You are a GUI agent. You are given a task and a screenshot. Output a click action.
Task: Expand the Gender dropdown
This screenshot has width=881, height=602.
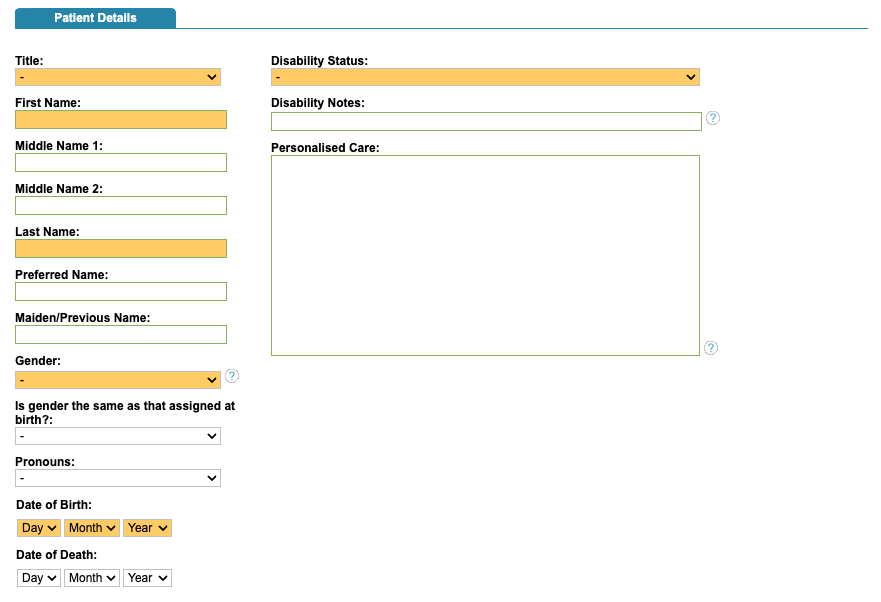pos(118,380)
